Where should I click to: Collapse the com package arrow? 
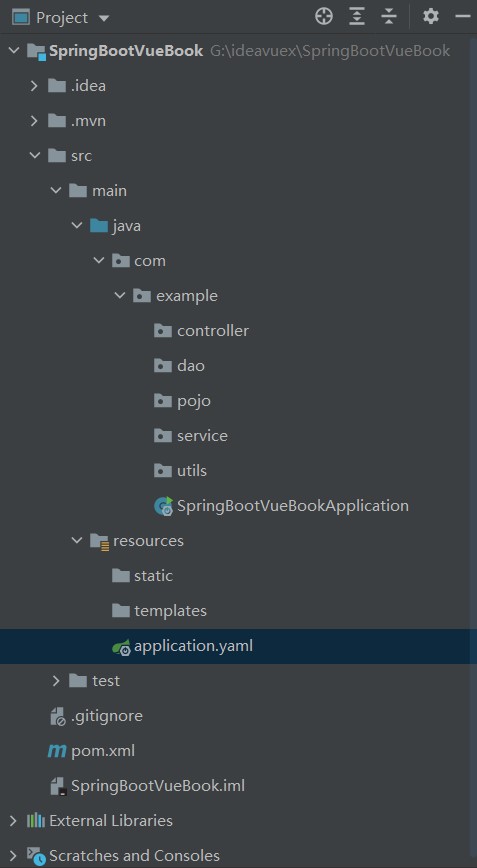click(98, 261)
